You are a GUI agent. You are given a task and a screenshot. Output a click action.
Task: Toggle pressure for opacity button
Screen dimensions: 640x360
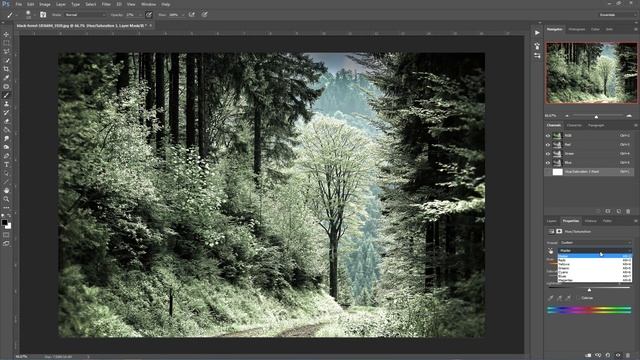[149, 15]
